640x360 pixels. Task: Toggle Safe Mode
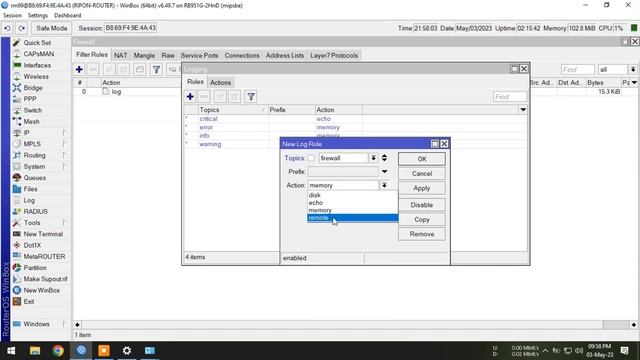pos(51,28)
